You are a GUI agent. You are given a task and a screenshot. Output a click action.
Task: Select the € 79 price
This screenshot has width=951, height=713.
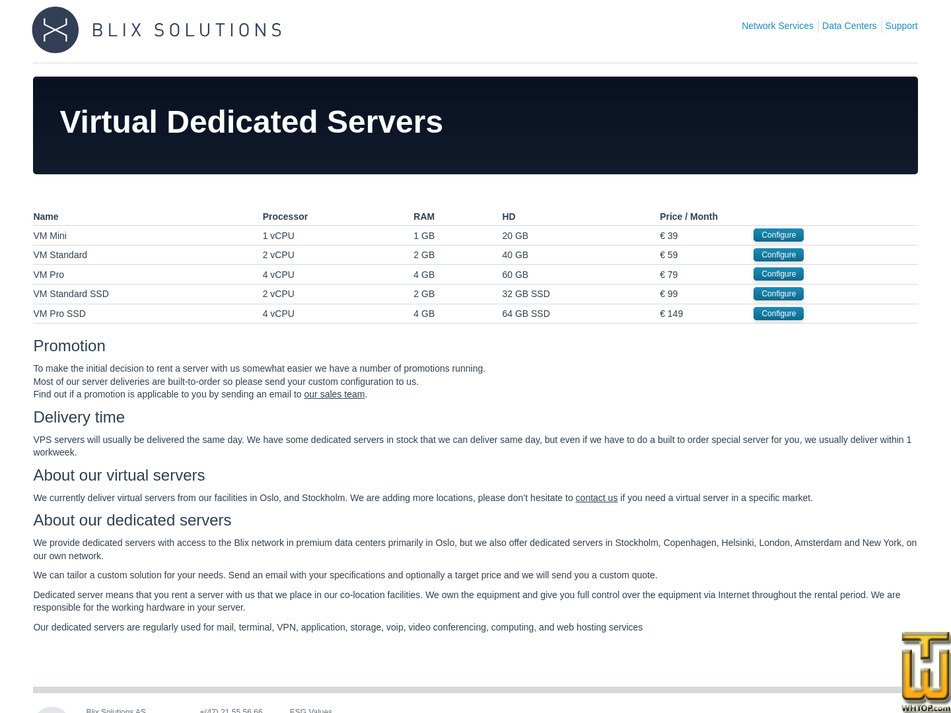(x=669, y=275)
